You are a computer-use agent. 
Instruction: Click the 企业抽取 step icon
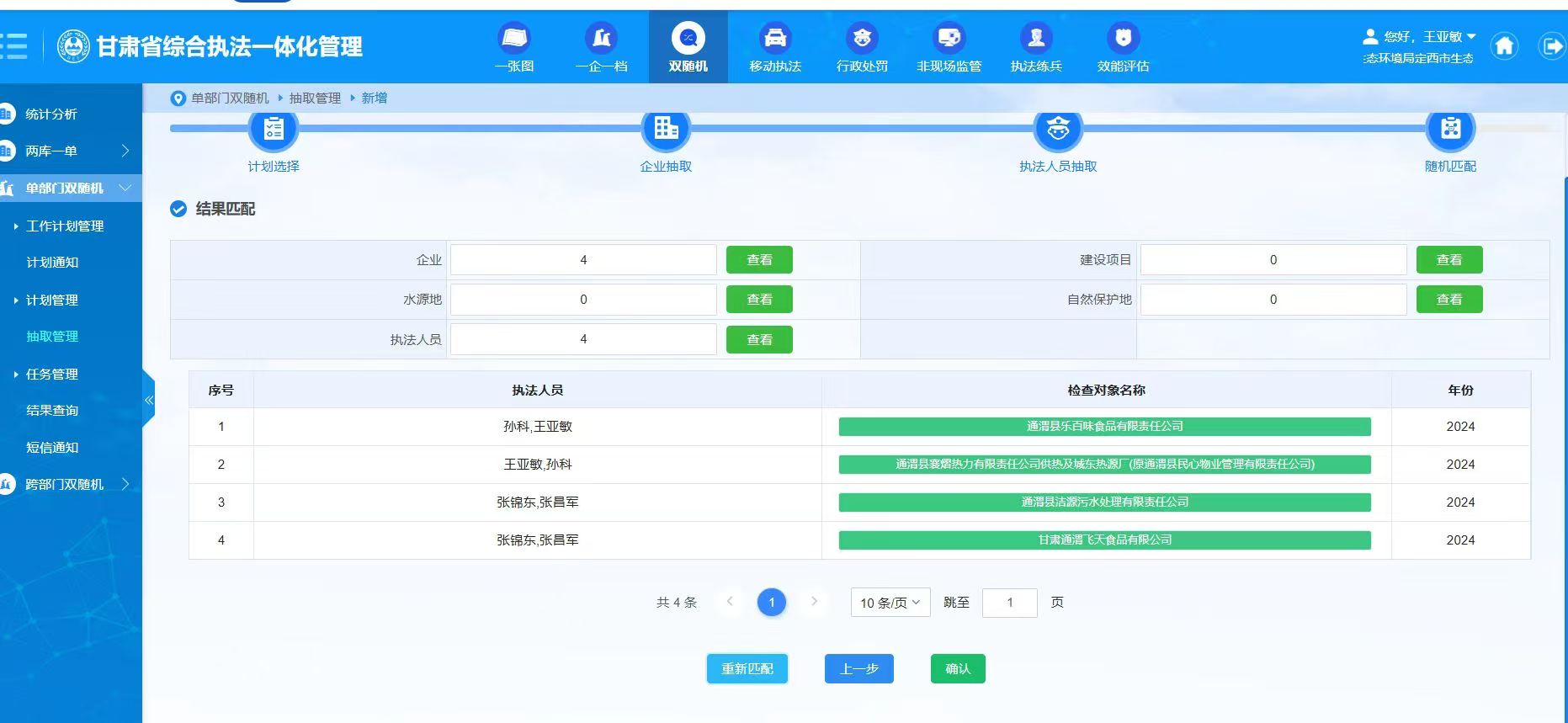666,129
